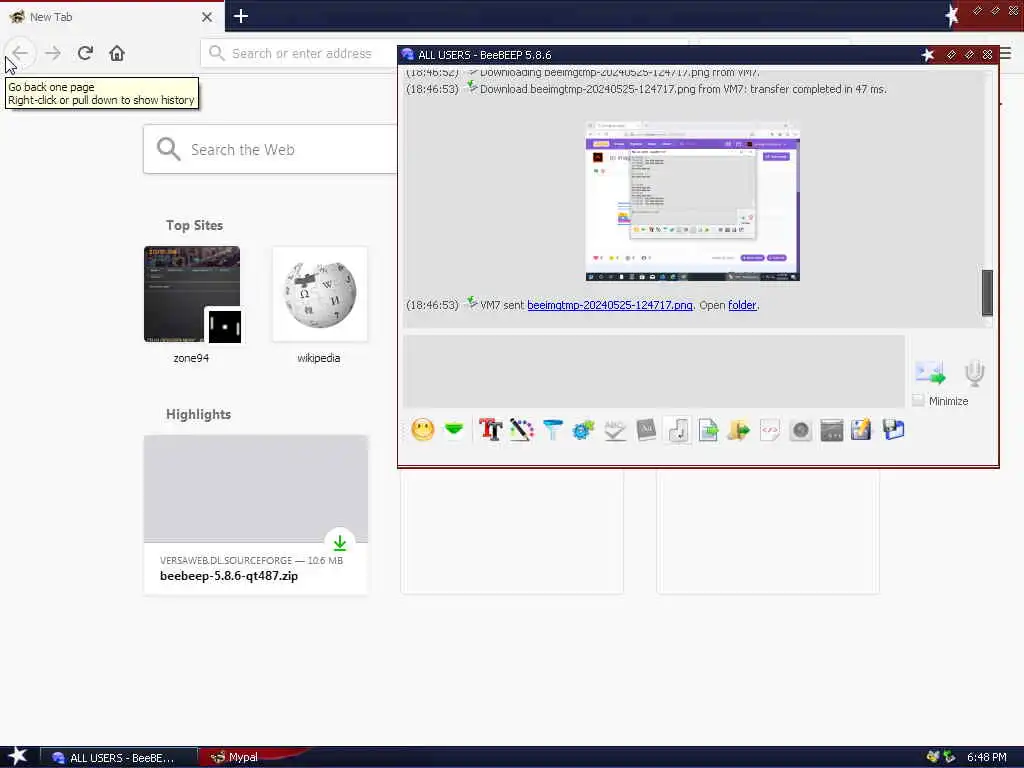Image resolution: width=1024 pixels, height=768 pixels.
Task: Click the green down-arrow icon in BeeBEEP toolbar
Action: click(x=454, y=429)
